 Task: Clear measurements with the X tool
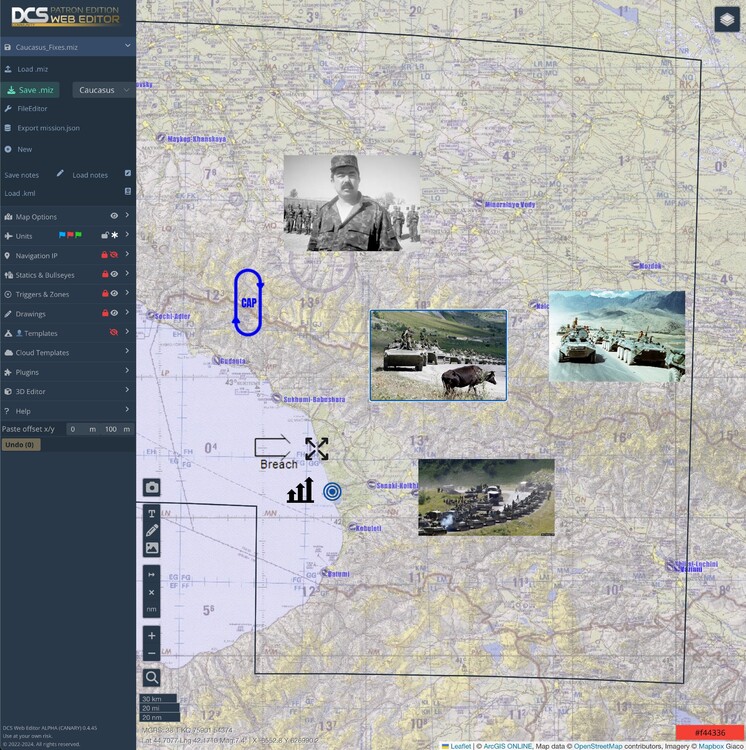[x=152, y=592]
